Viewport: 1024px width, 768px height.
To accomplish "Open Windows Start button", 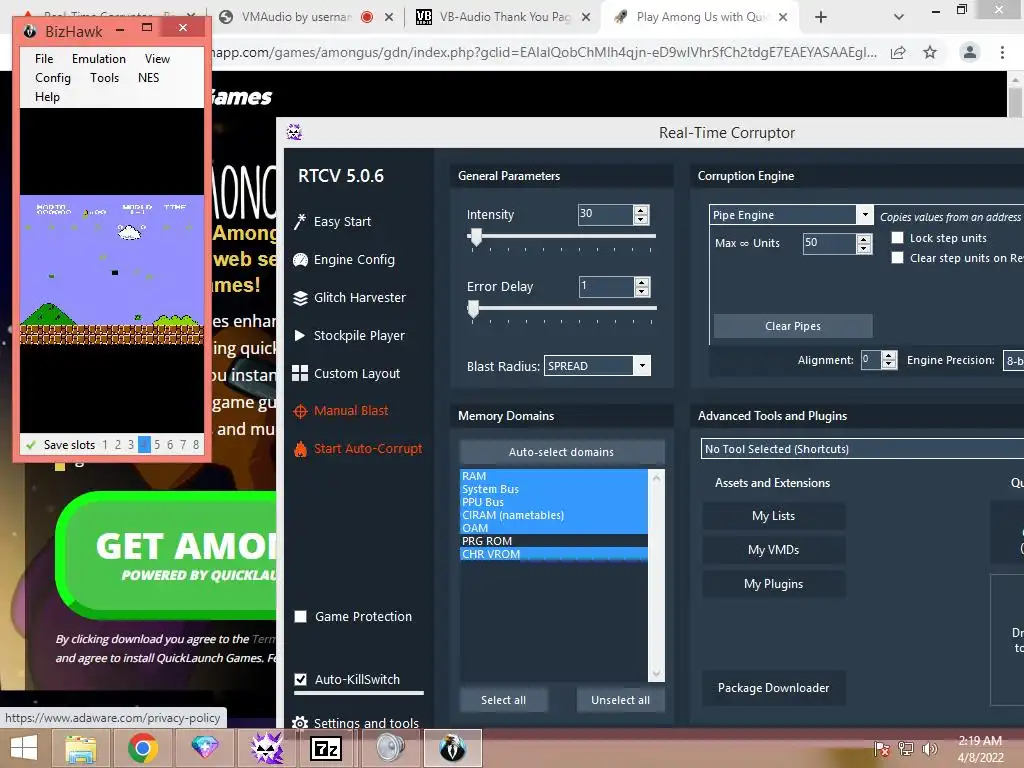I will pos(24,748).
